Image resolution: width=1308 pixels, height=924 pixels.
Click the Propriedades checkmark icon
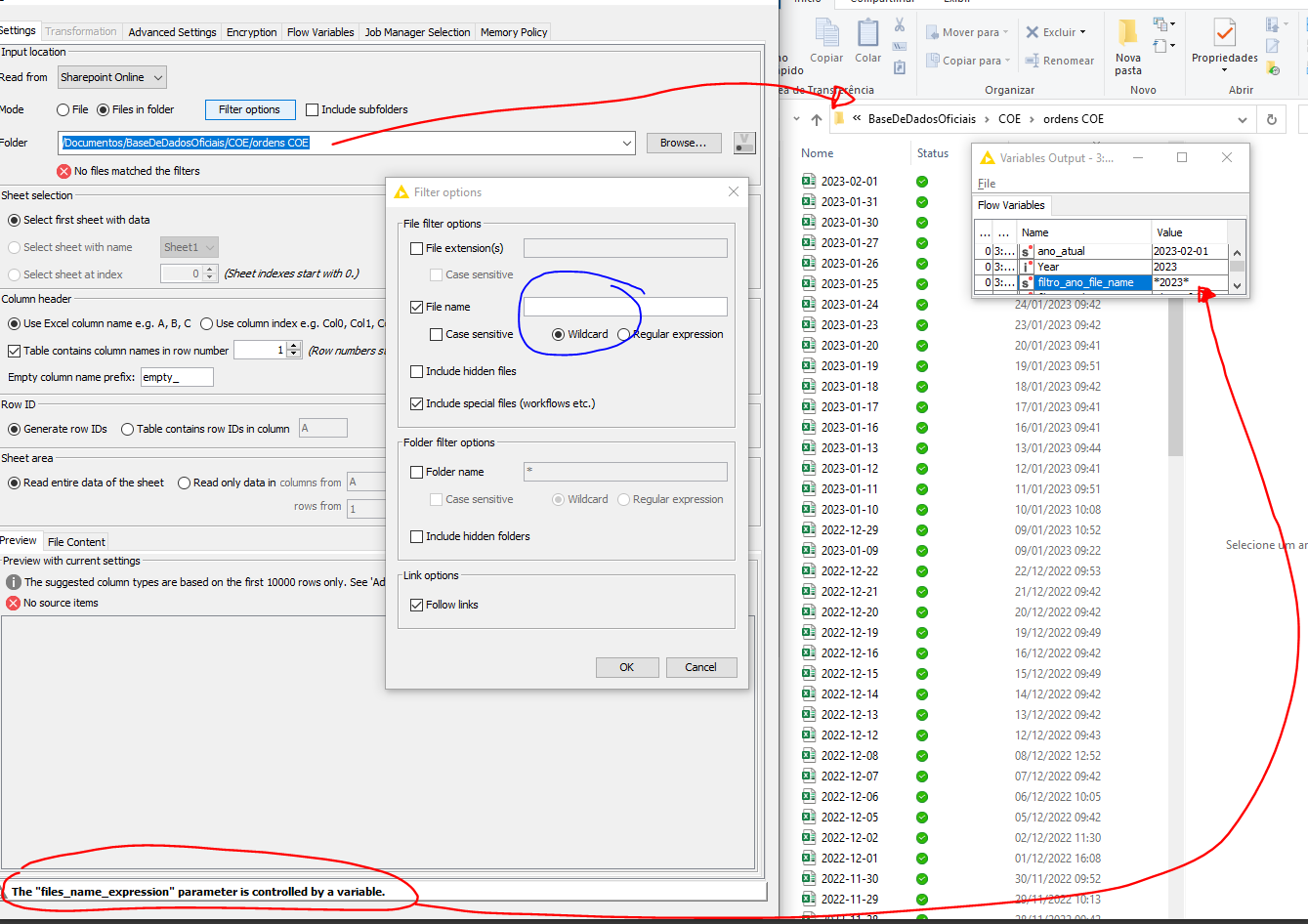1224,33
